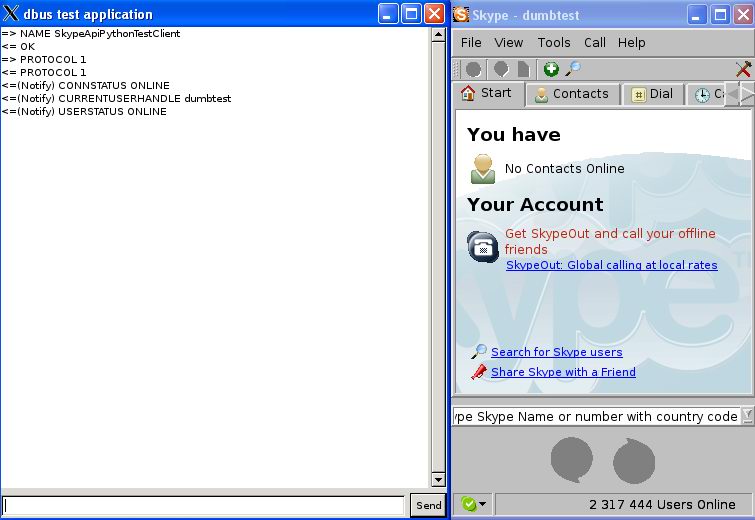Click the large gray call button

pyautogui.click(x=572, y=460)
